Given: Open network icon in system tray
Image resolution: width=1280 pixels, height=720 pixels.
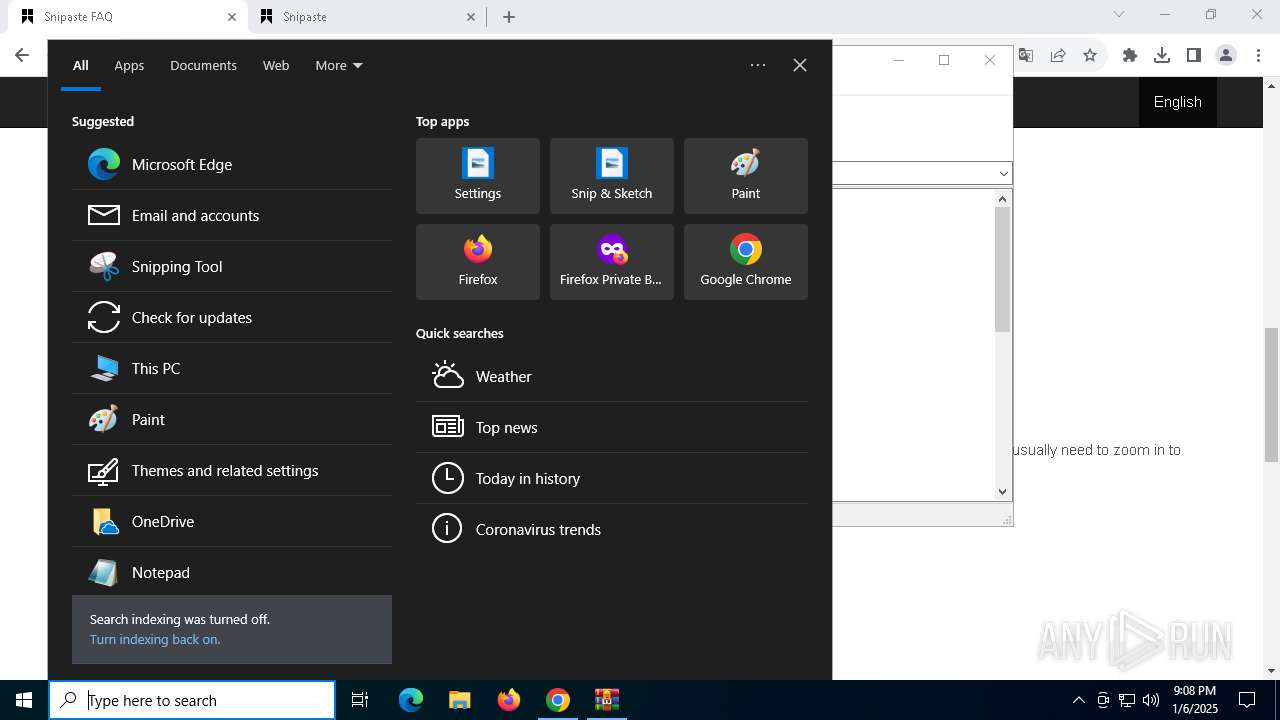Looking at the screenshot, I should (1127, 700).
